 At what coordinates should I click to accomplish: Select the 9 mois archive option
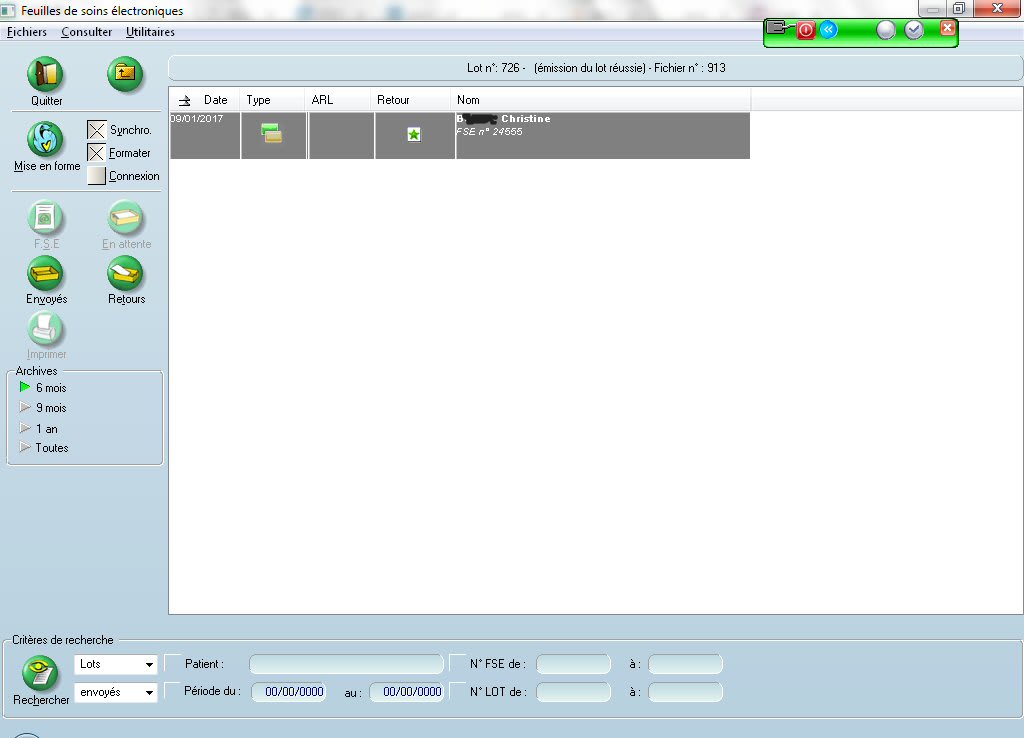51,408
